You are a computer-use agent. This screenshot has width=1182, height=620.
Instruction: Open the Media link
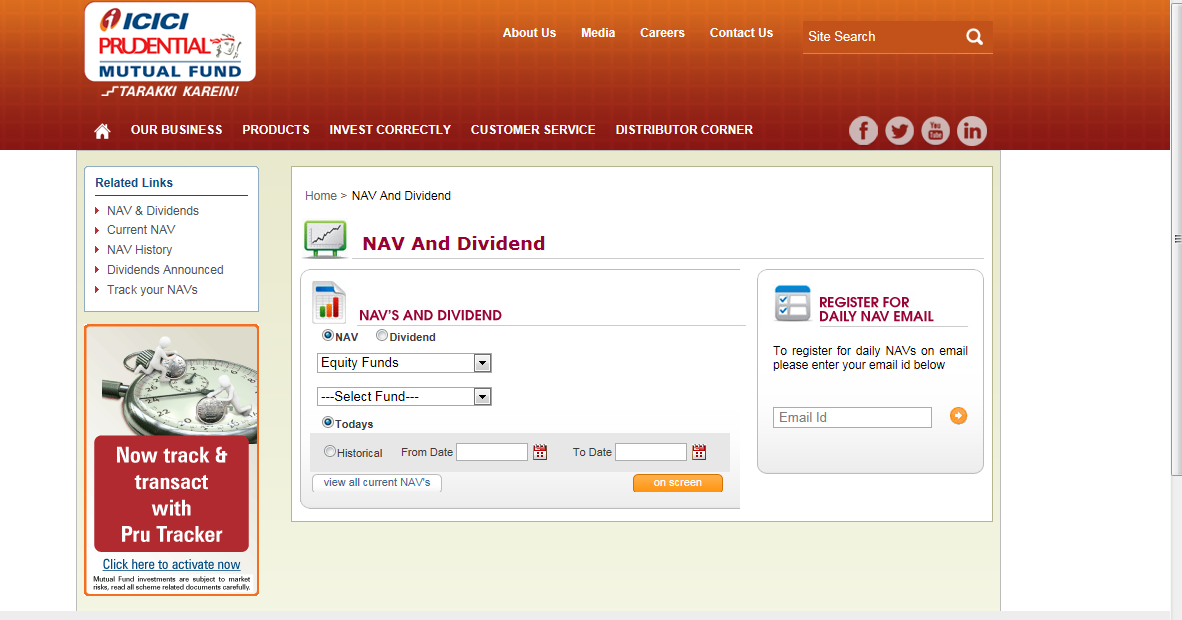point(598,33)
